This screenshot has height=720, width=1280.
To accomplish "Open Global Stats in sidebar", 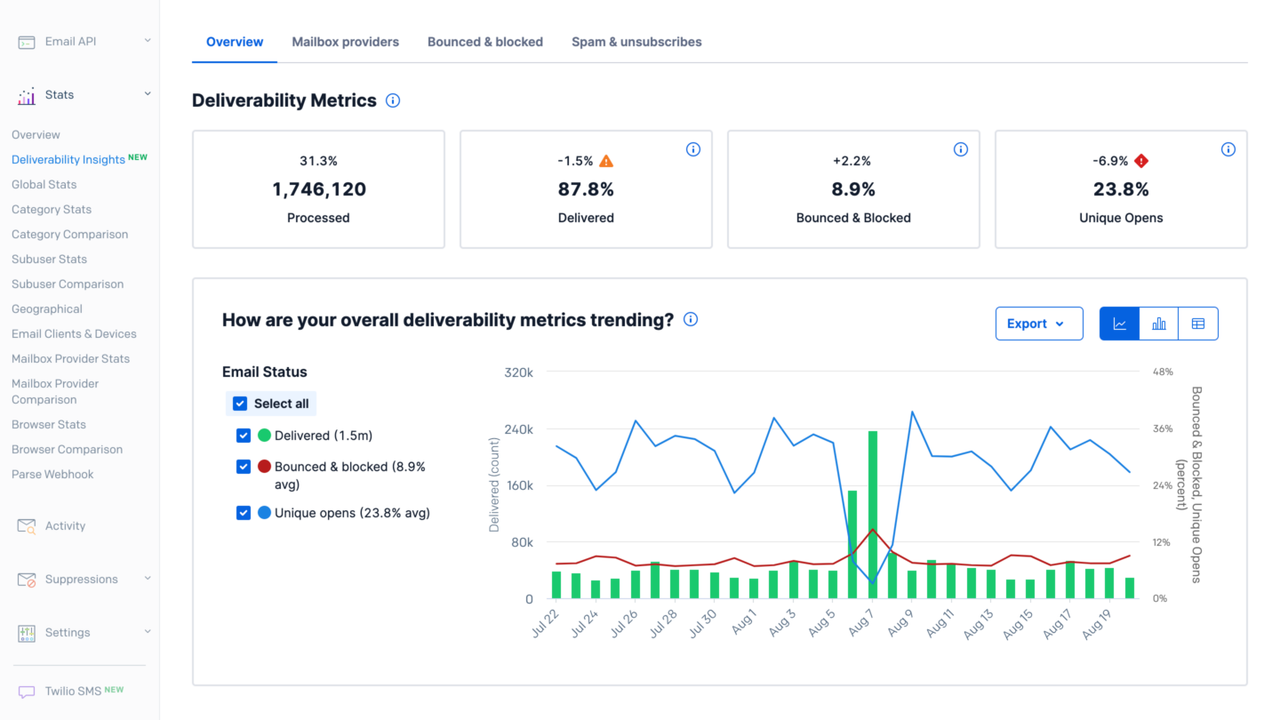I will pyautogui.click(x=44, y=184).
